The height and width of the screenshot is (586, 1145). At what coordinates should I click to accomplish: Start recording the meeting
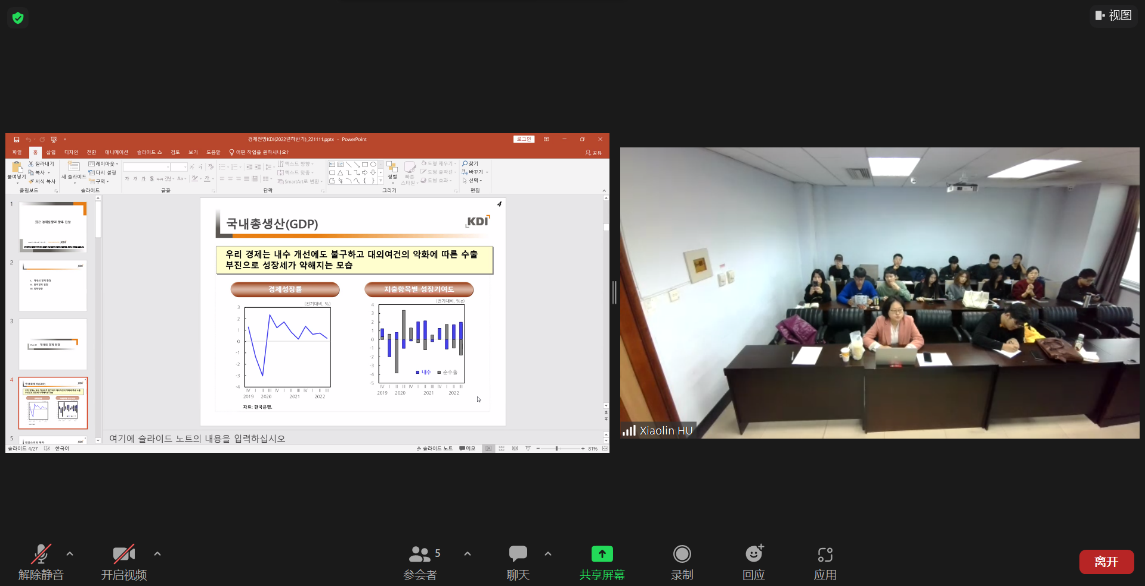click(x=682, y=555)
